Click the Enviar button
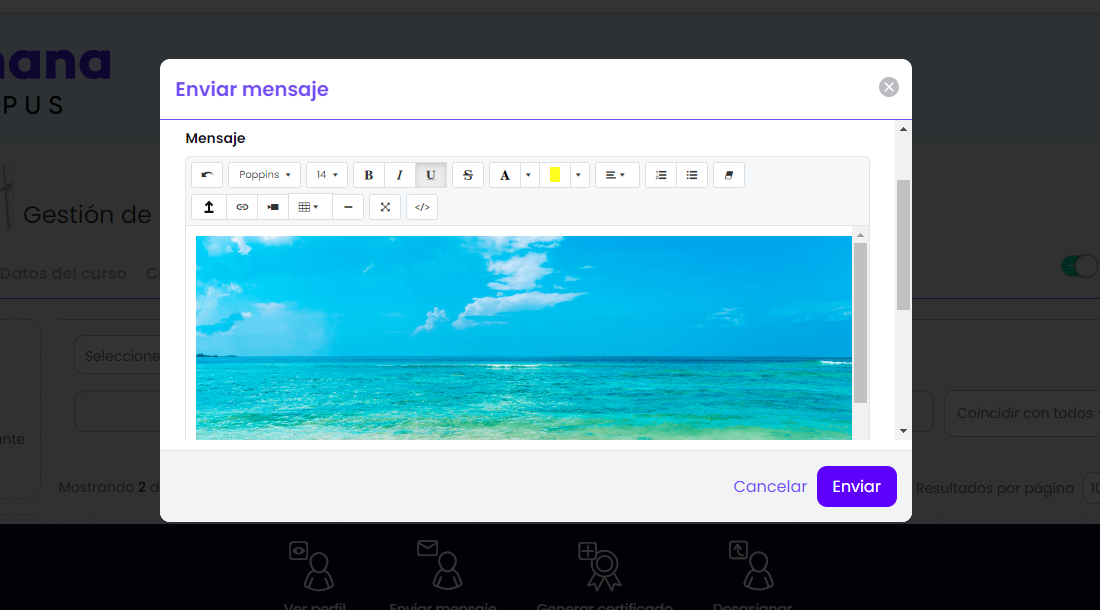This screenshot has width=1100, height=610. (x=857, y=487)
